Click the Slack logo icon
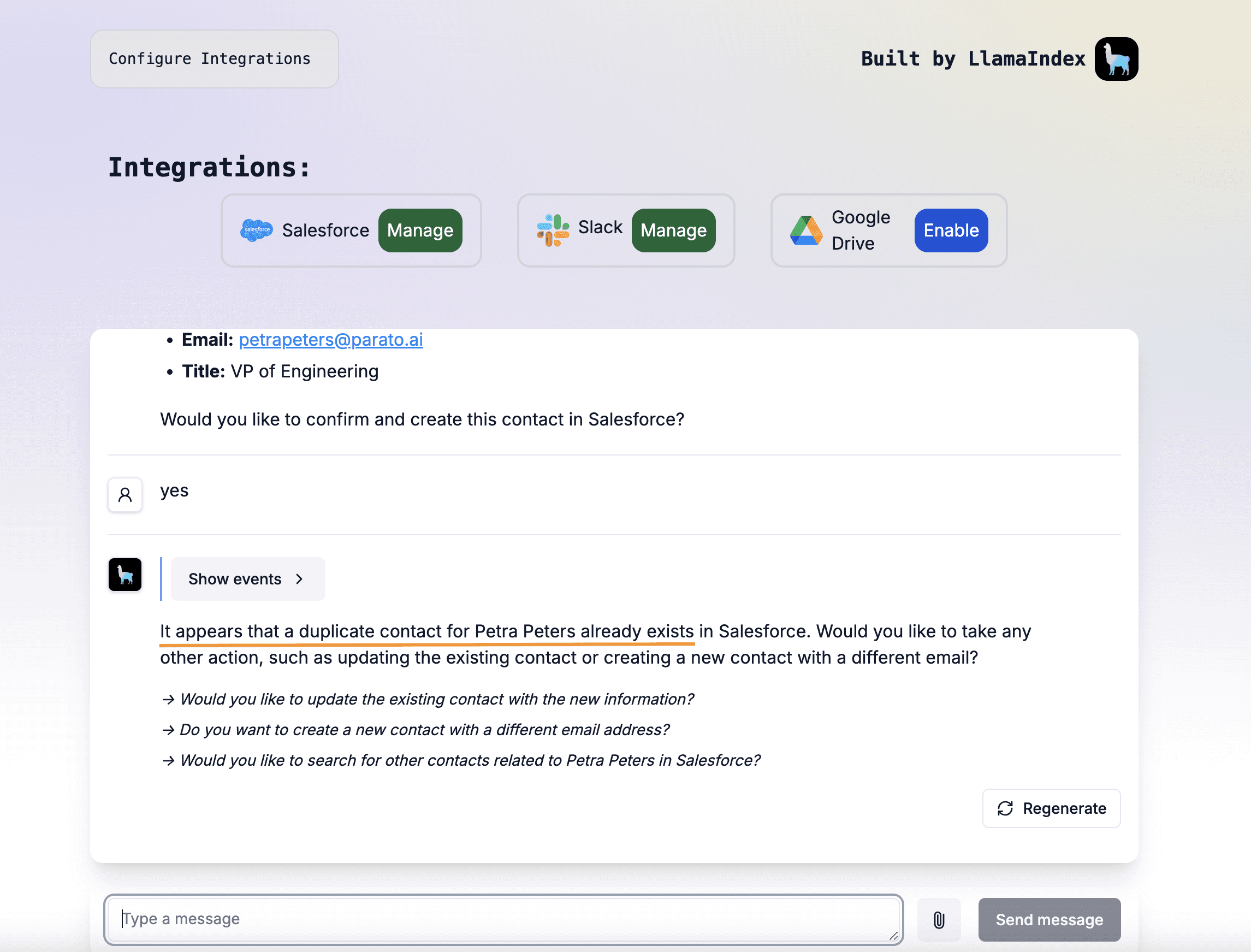This screenshot has width=1251, height=952. tap(553, 230)
